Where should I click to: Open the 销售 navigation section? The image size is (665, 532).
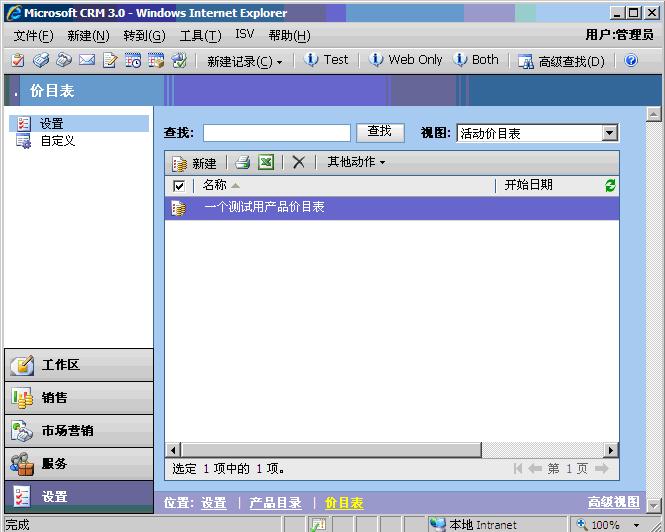coord(79,398)
